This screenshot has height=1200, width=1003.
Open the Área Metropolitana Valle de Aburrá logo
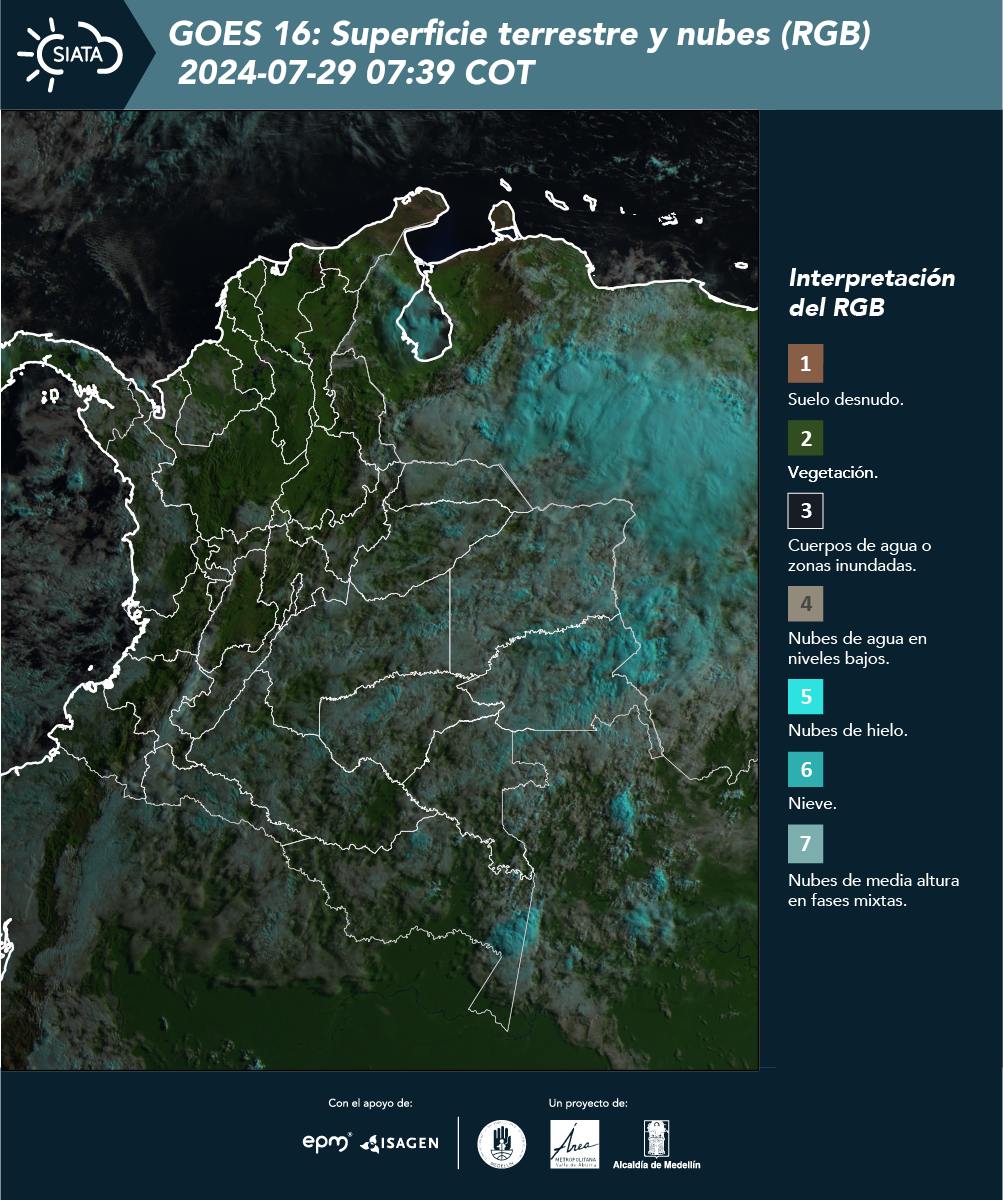(x=575, y=1144)
